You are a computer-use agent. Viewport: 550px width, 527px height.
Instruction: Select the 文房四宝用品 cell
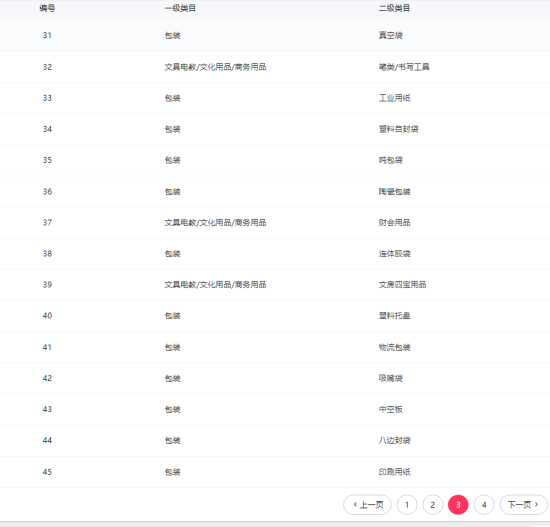(x=402, y=285)
